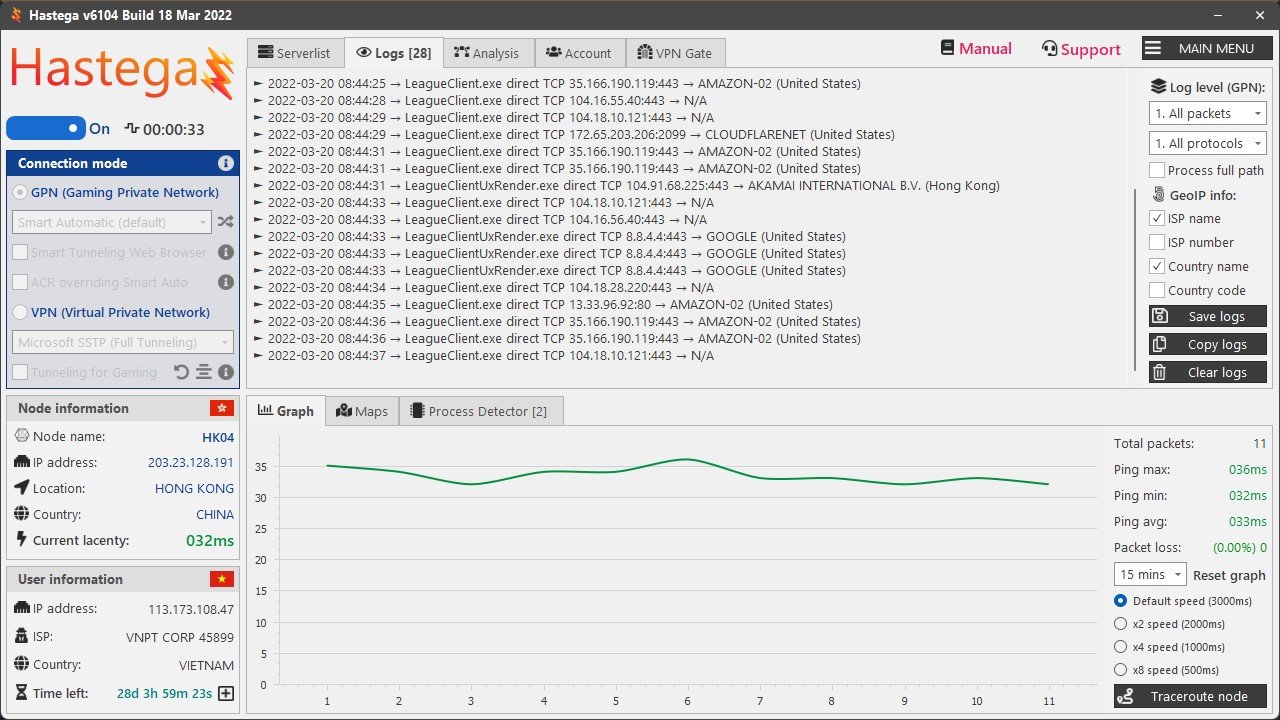Enable Process full path checkbox
Image resolution: width=1280 pixels, height=720 pixels.
click(1157, 170)
